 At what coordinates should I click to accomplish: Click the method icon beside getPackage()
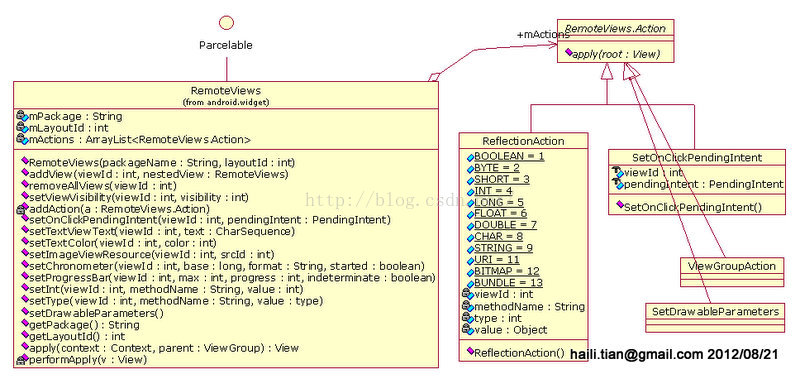tap(24, 323)
